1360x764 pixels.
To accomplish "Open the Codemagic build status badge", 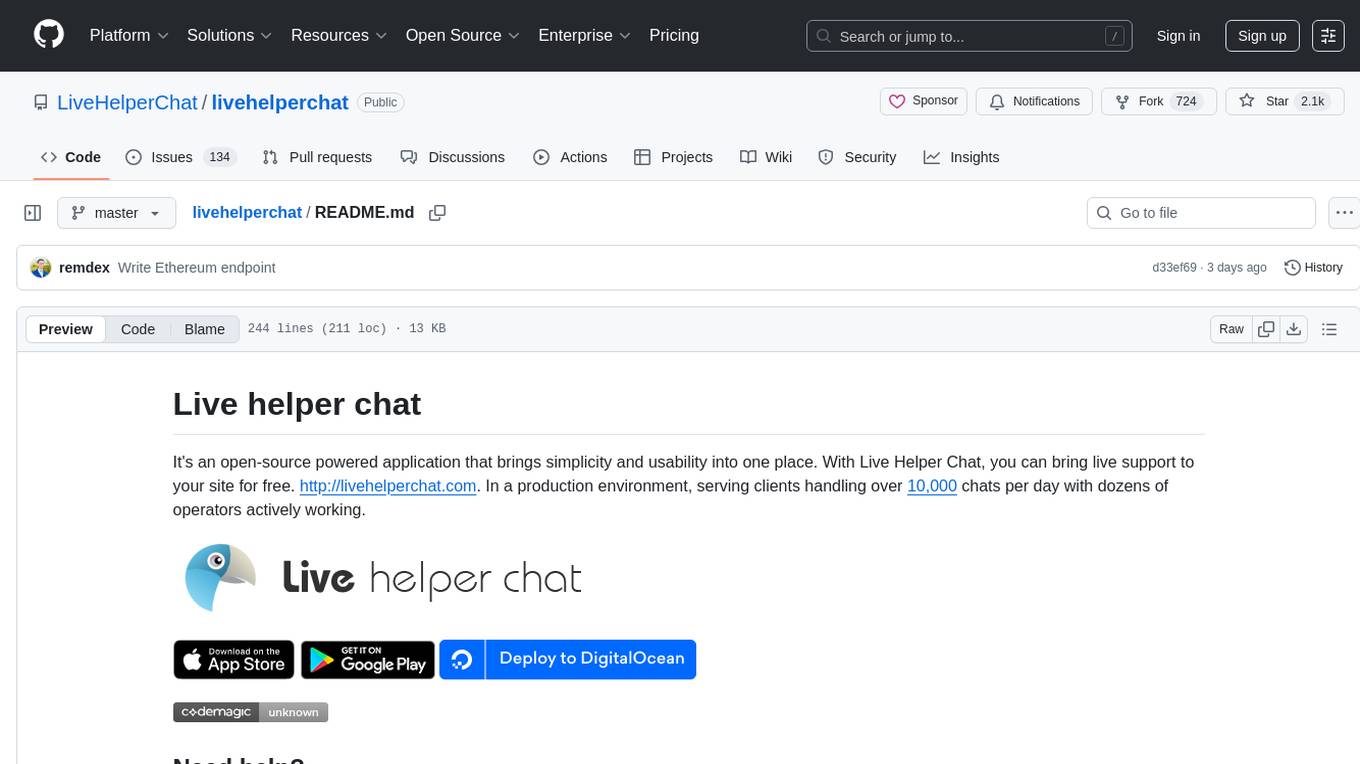I will (x=251, y=712).
